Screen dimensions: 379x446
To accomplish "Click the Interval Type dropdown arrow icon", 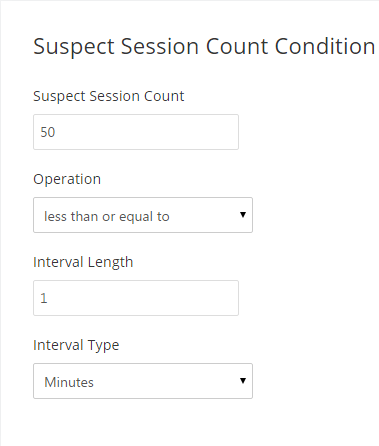I will click(x=243, y=381).
